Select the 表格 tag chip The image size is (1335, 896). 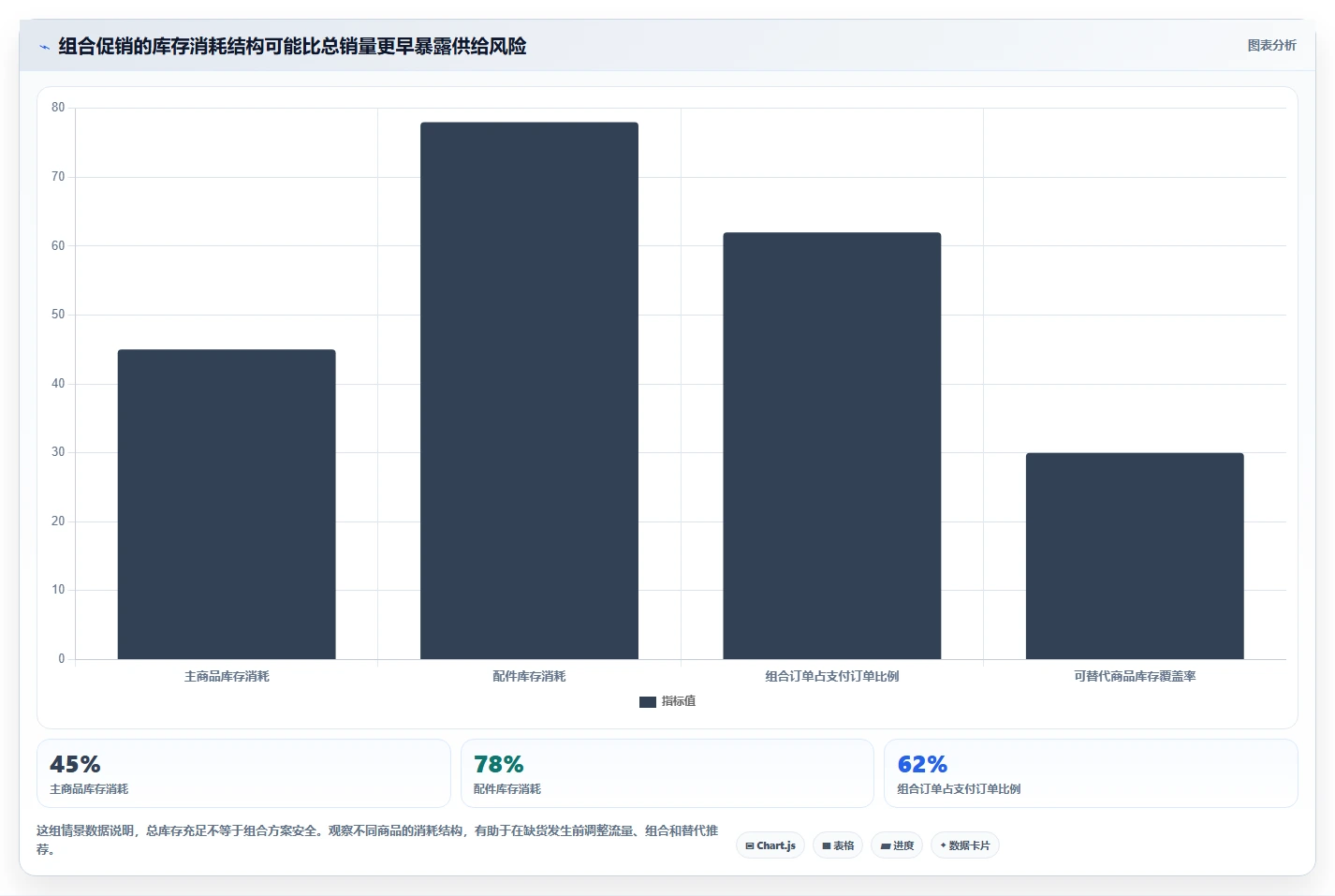pyautogui.click(x=838, y=845)
